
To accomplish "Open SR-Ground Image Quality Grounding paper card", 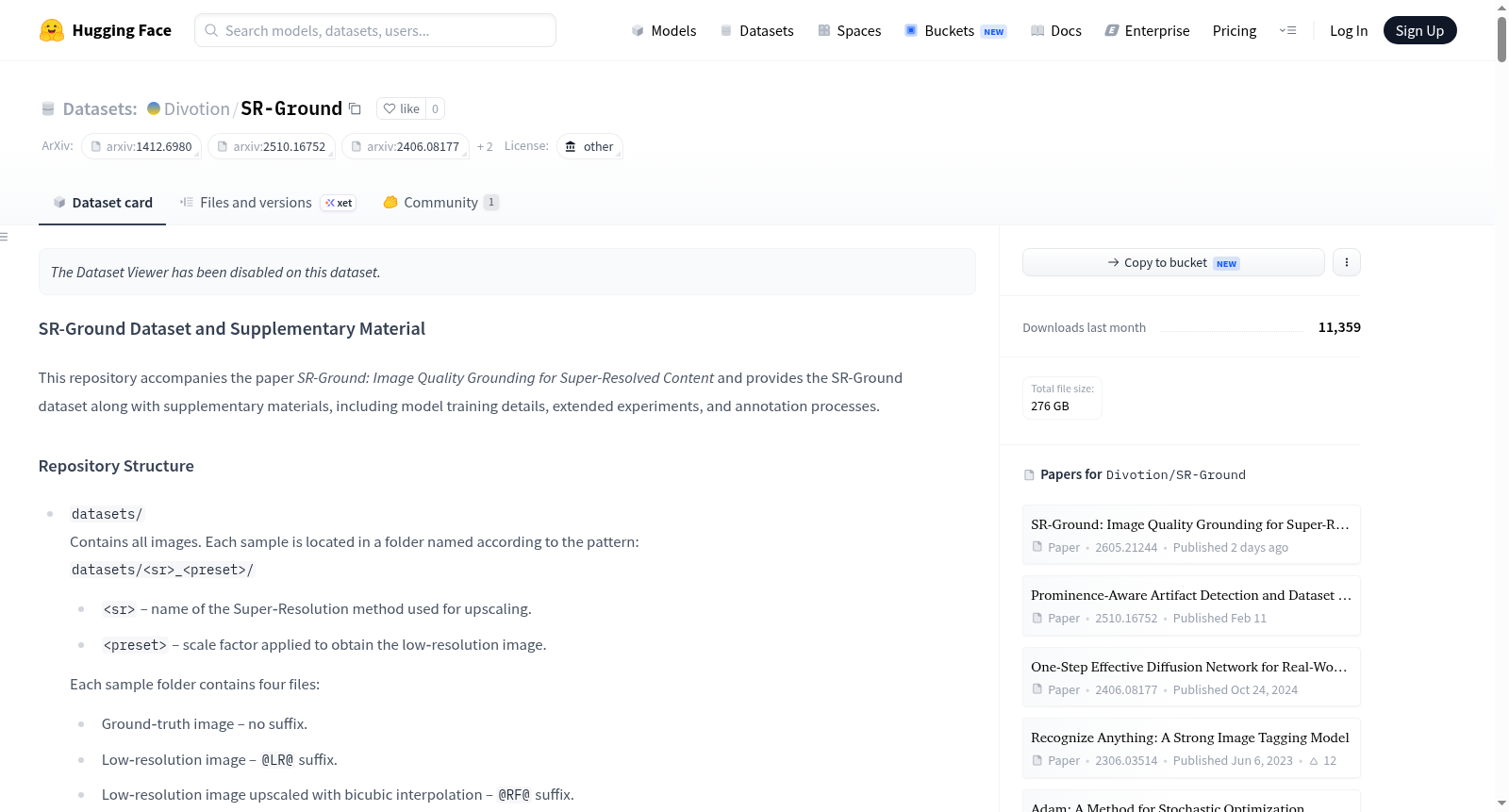I will (1191, 535).
